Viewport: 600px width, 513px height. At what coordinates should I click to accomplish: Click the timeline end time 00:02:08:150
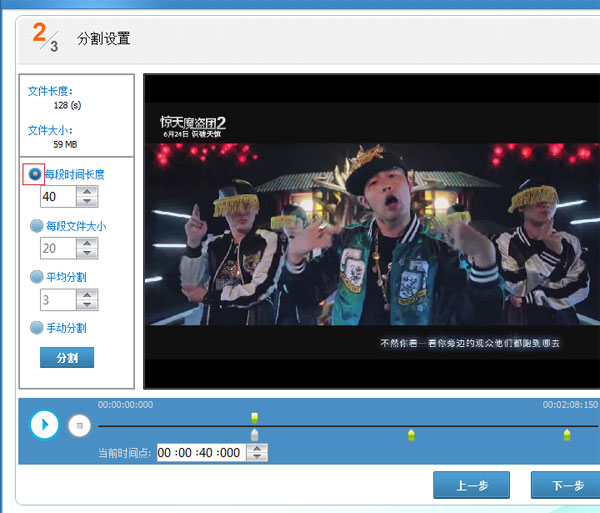(570, 405)
